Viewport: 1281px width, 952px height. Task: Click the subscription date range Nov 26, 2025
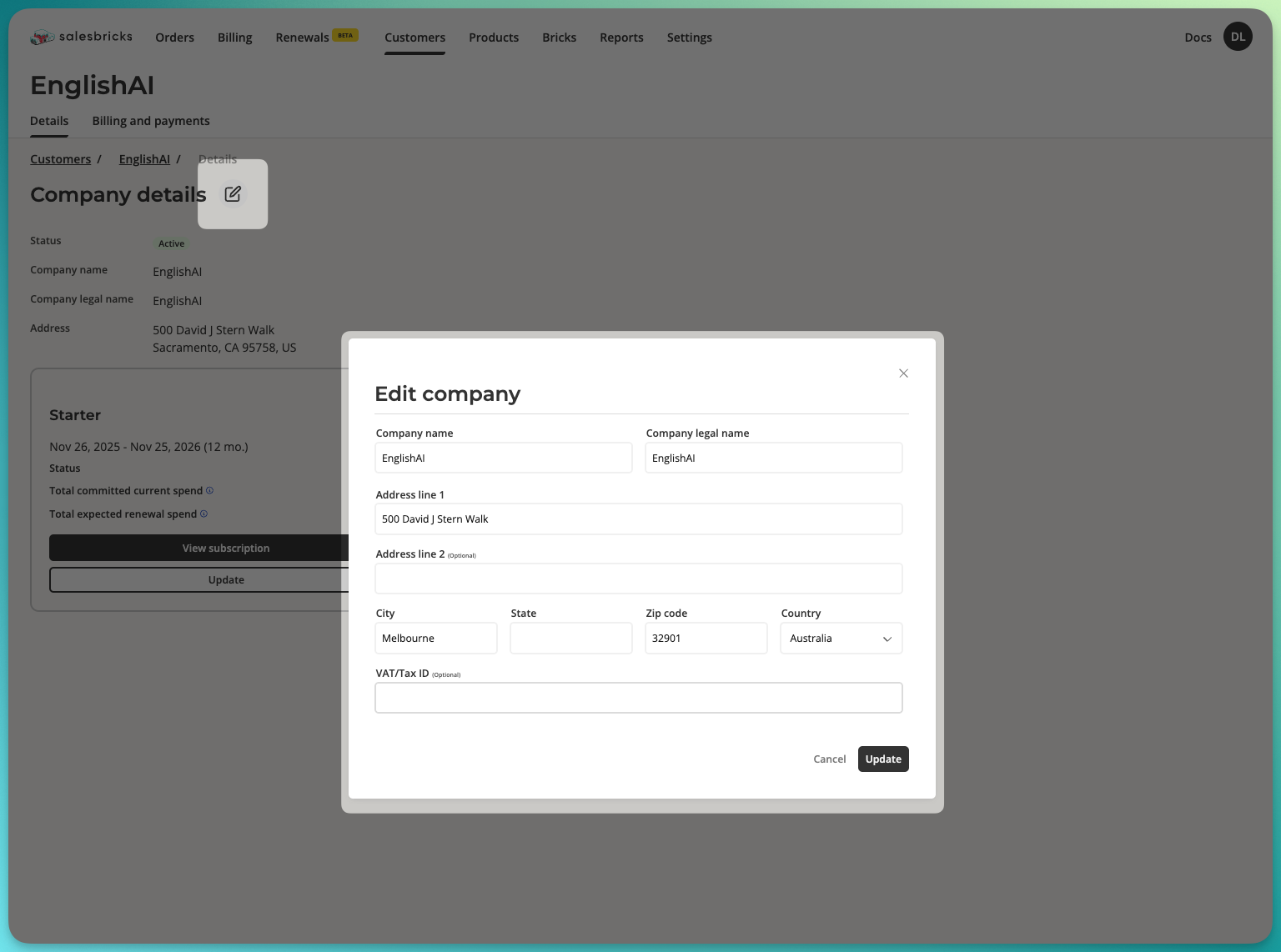click(x=148, y=447)
